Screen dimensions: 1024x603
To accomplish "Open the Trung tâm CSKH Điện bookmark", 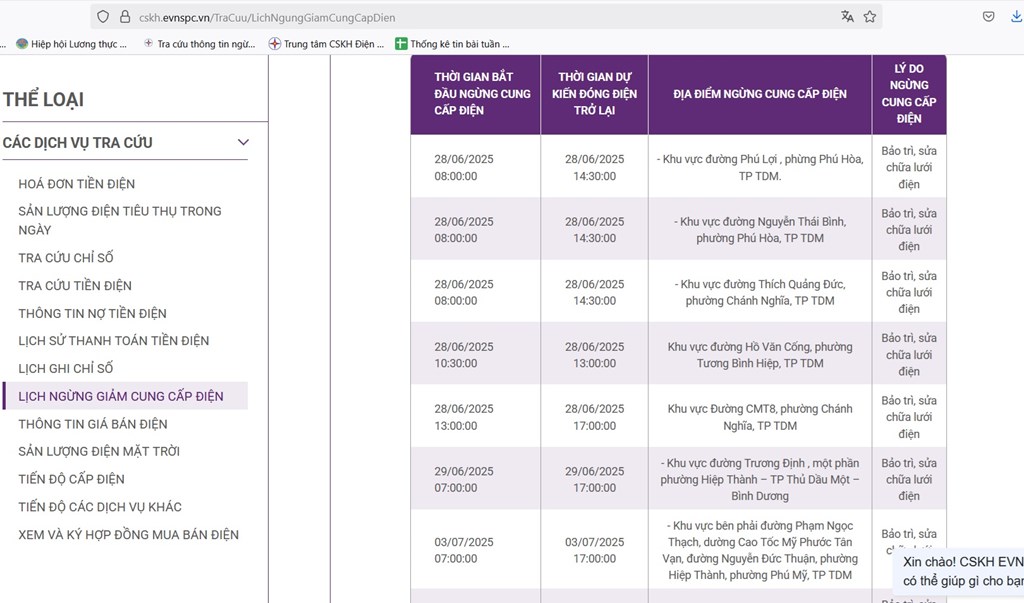I will 326,44.
